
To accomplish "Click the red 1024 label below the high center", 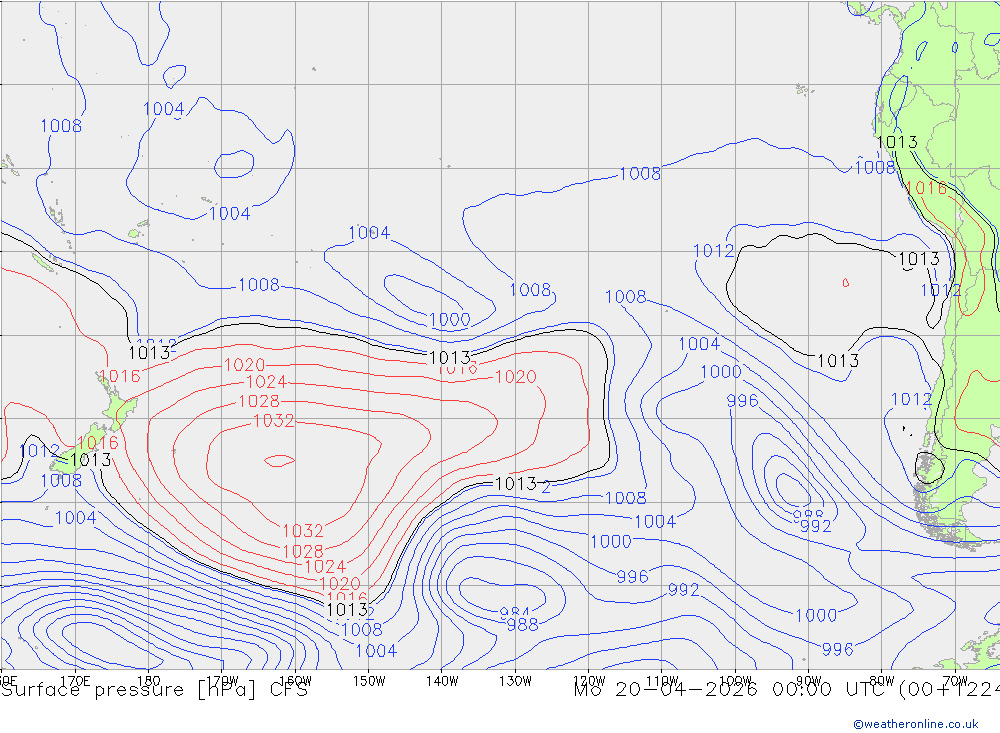I will pyautogui.click(x=325, y=566).
